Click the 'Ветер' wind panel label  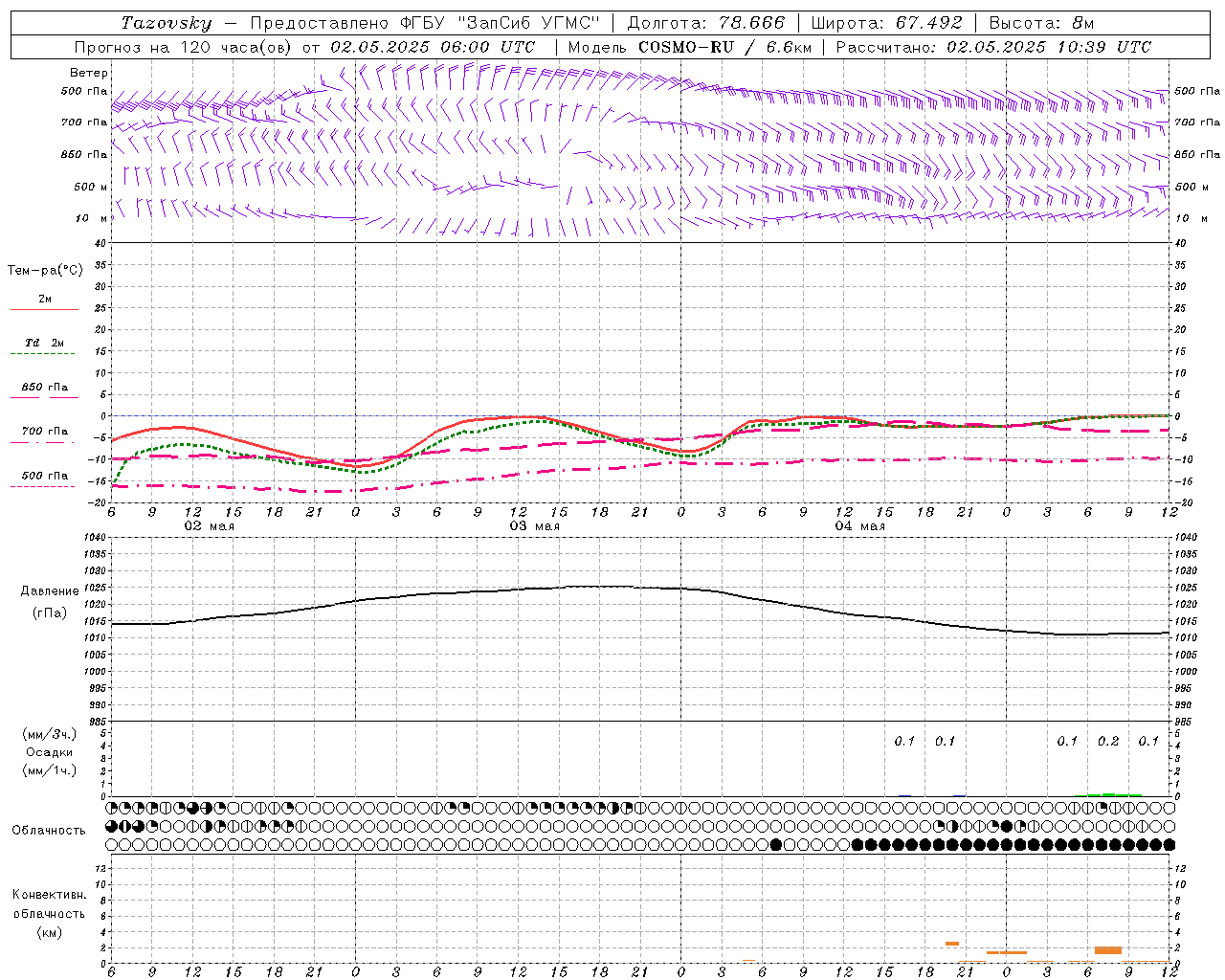(x=89, y=73)
